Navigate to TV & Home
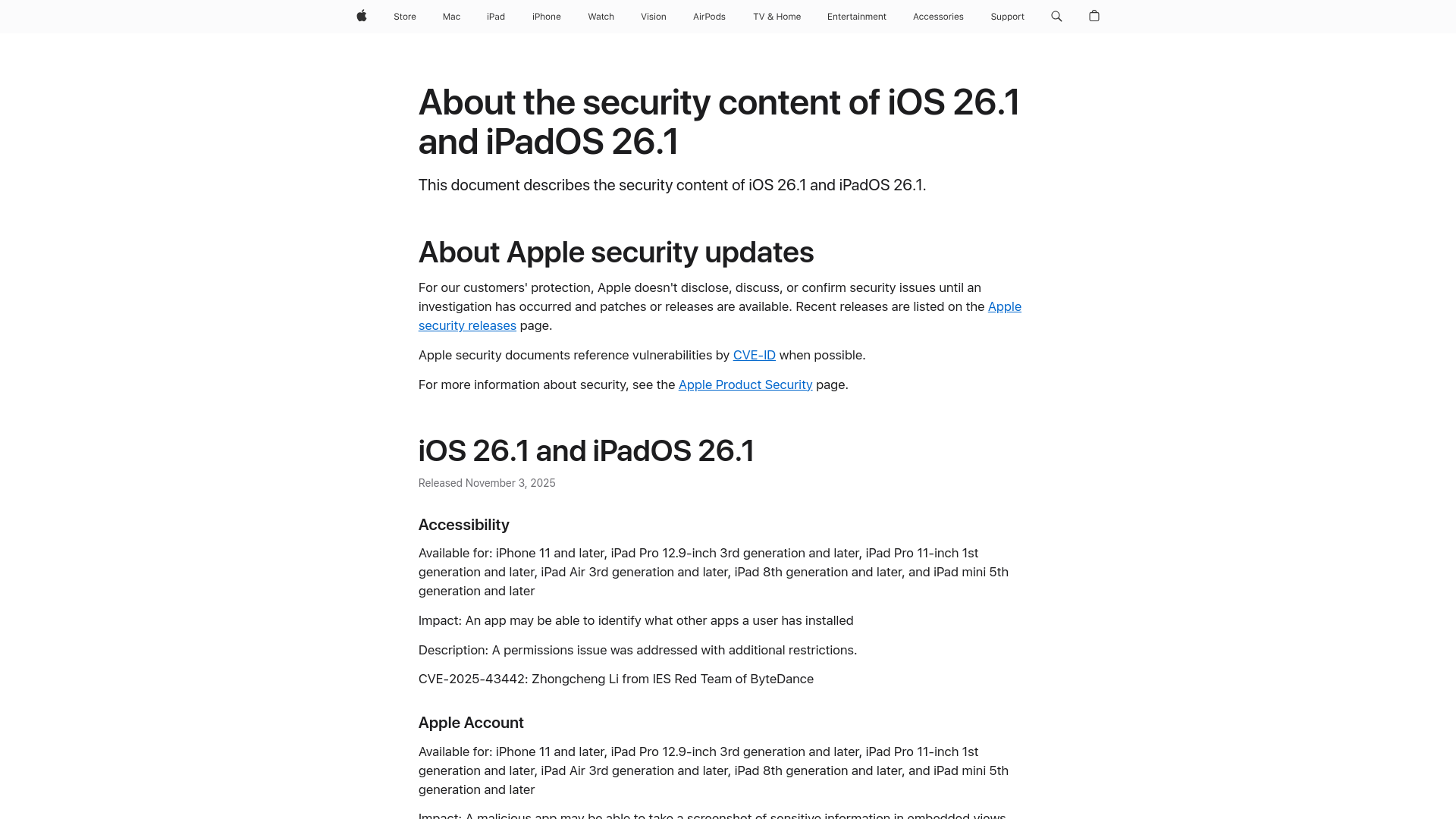Image resolution: width=1456 pixels, height=819 pixels. 777,16
